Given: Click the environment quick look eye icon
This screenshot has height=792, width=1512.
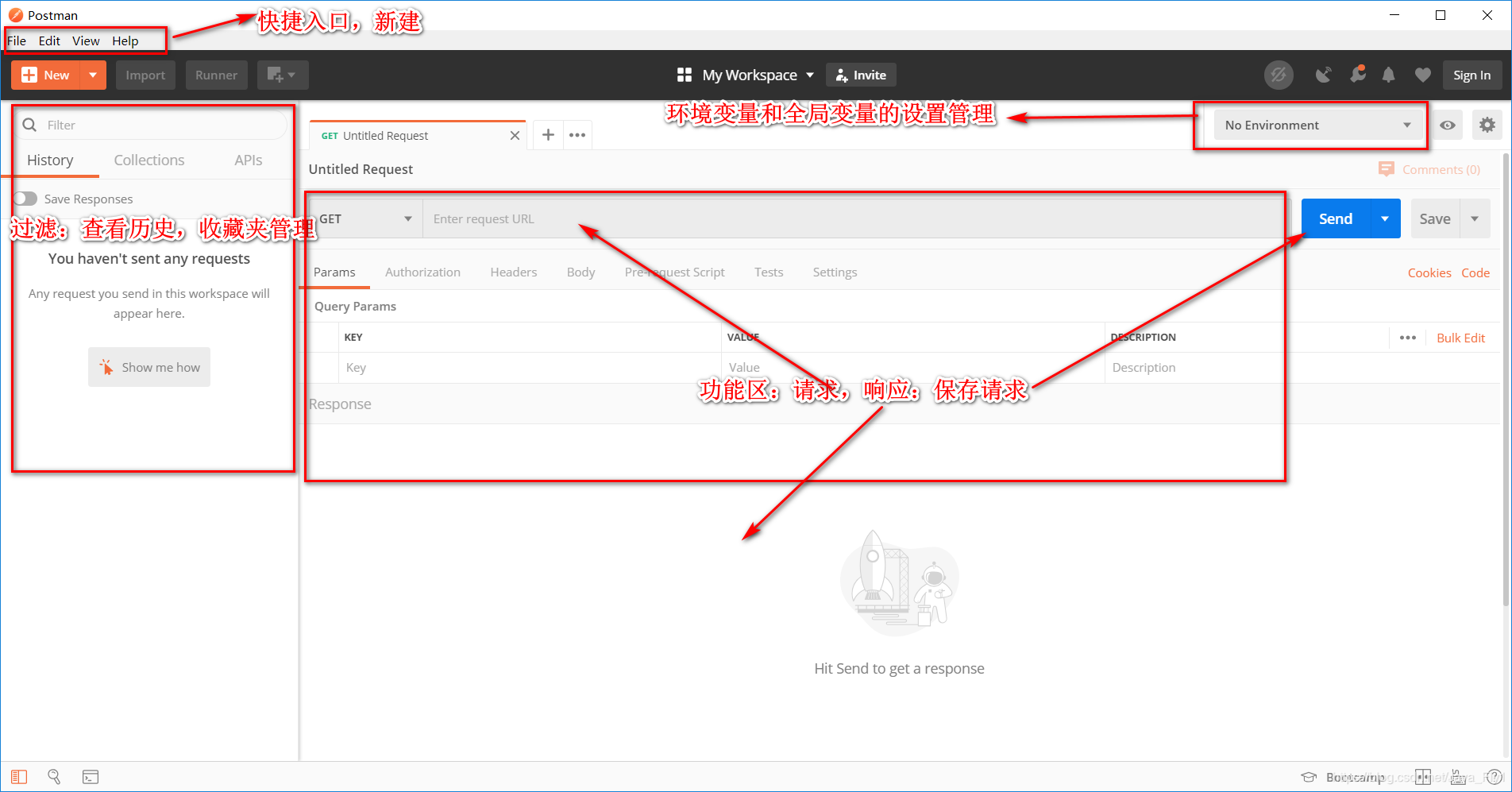Looking at the screenshot, I should point(1448,125).
